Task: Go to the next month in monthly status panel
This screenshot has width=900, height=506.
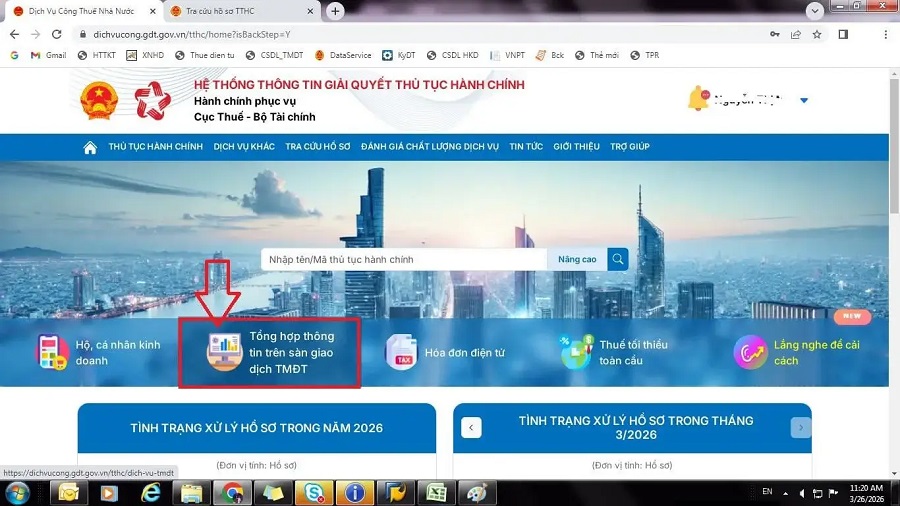Action: (801, 427)
